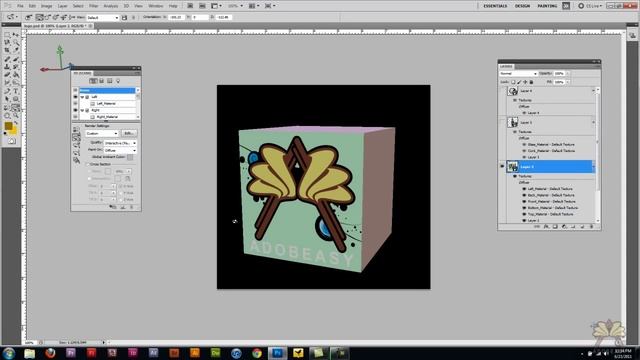Show Layer 3 visibility in Layers panel
The image size is (640, 360).
point(502,122)
